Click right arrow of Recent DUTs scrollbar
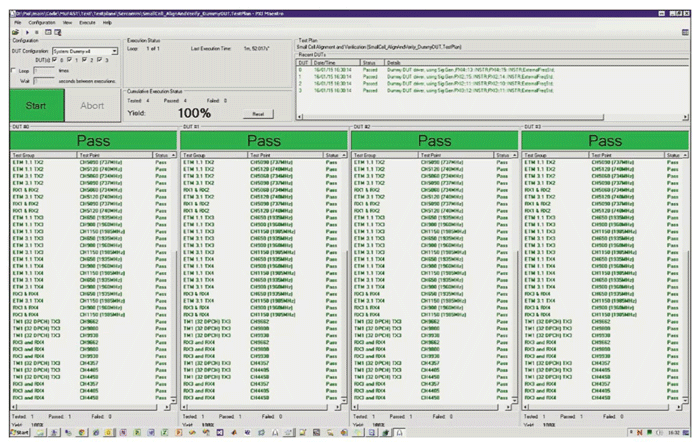Screen dimensions: 700x444 click(685, 117)
